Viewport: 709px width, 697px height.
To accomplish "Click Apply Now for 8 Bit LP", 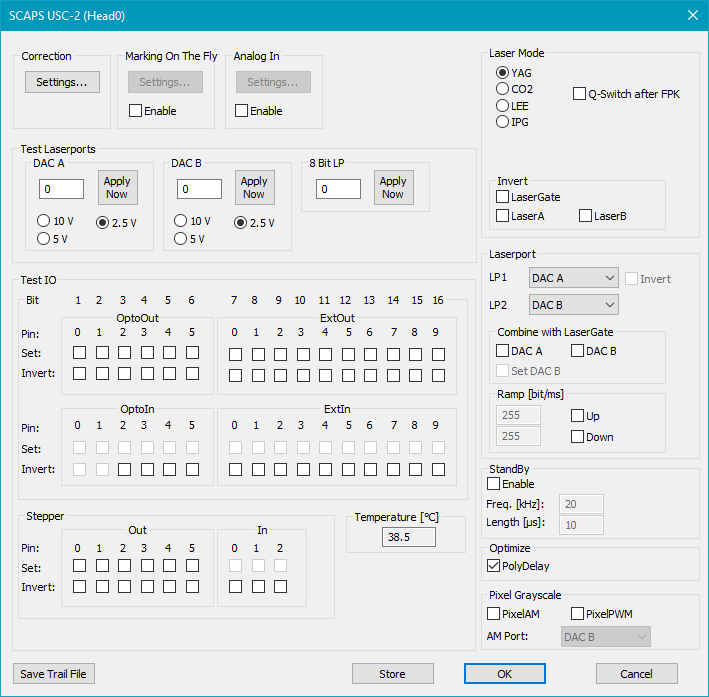I will (393, 188).
